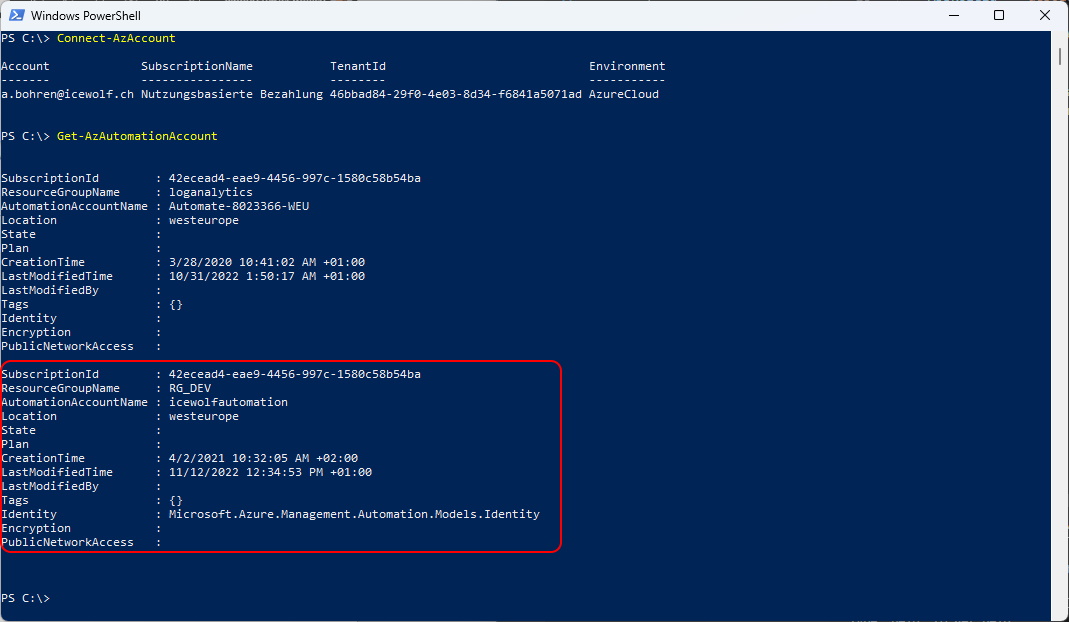This screenshot has width=1069, height=622.
Task: Click the loganalytics resource group value
Action: 211,192
